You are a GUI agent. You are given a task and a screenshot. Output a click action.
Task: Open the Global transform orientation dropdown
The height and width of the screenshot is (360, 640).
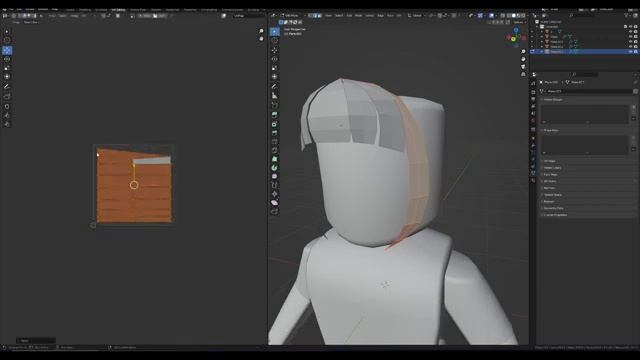tap(417, 16)
